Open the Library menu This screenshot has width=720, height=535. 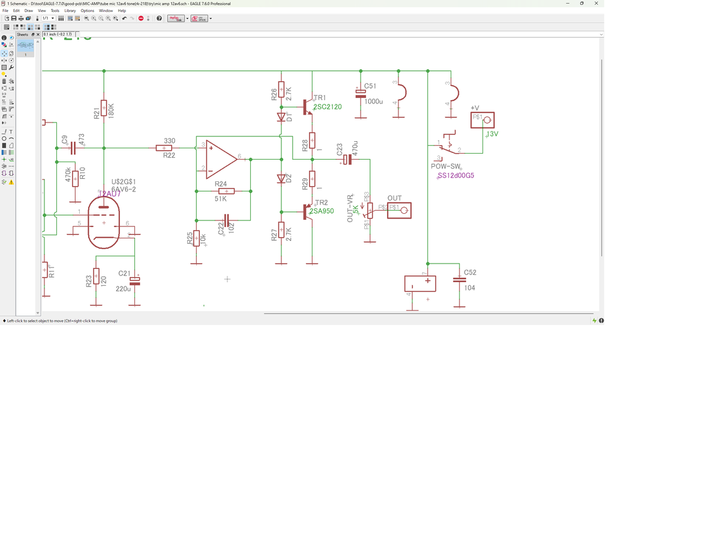70,11
